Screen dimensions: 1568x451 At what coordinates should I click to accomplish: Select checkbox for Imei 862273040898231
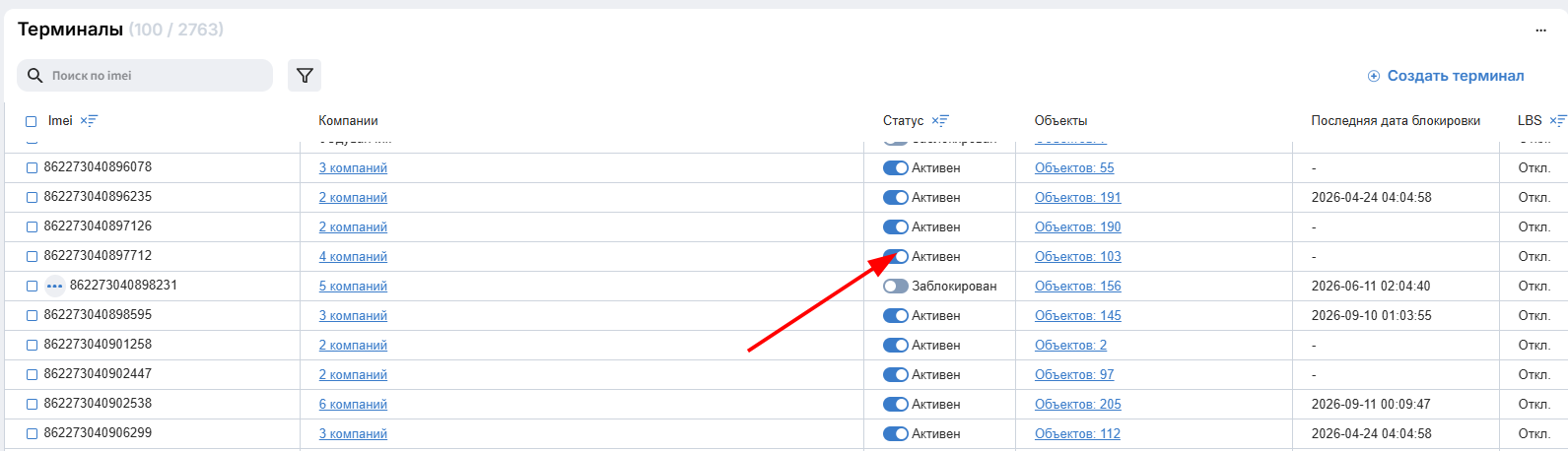(x=32, y=287)
